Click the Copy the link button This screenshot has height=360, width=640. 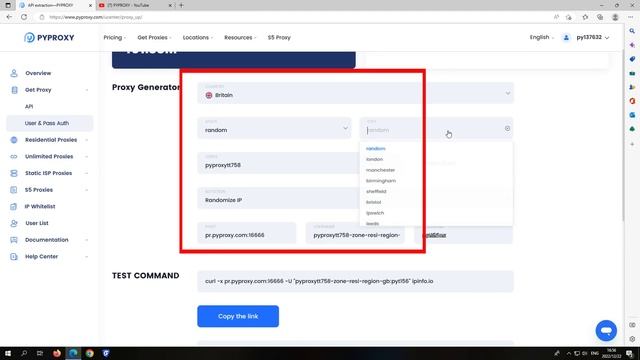(238, 316)
